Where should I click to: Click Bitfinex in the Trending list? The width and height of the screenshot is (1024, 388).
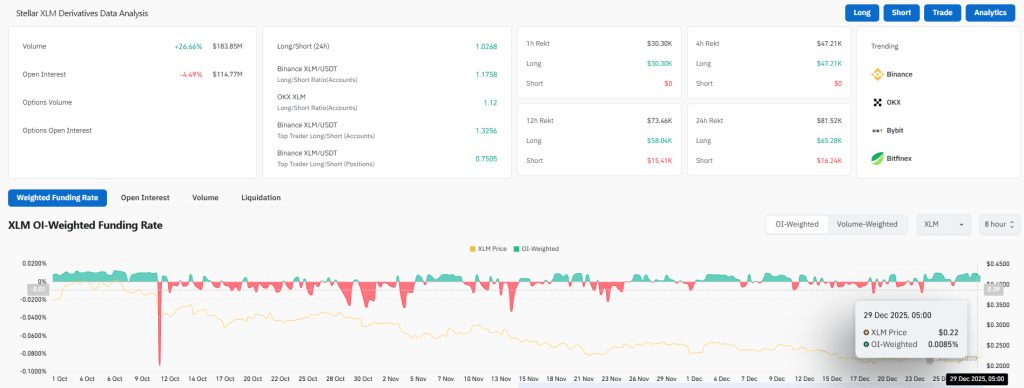pos(899,158)
